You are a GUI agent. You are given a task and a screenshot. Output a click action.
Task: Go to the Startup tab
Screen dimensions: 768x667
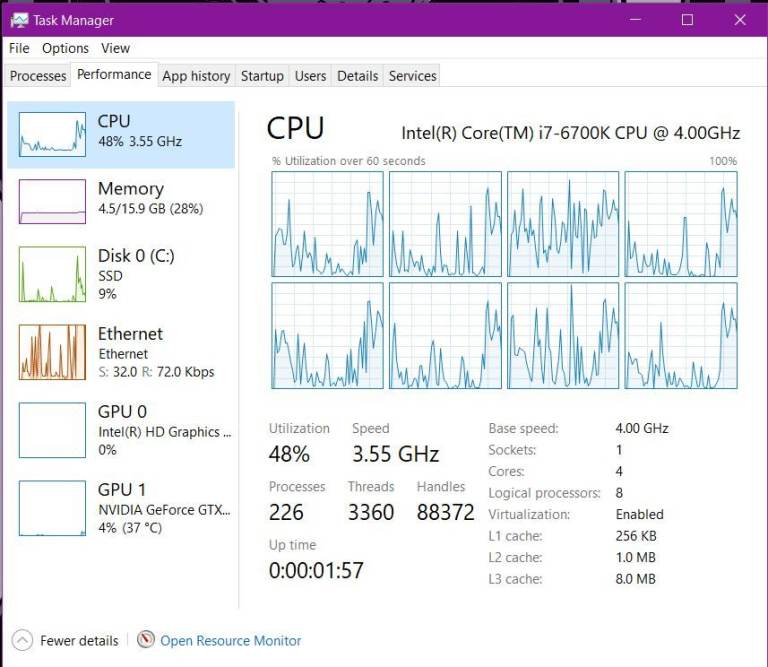[x=262, y=76]
